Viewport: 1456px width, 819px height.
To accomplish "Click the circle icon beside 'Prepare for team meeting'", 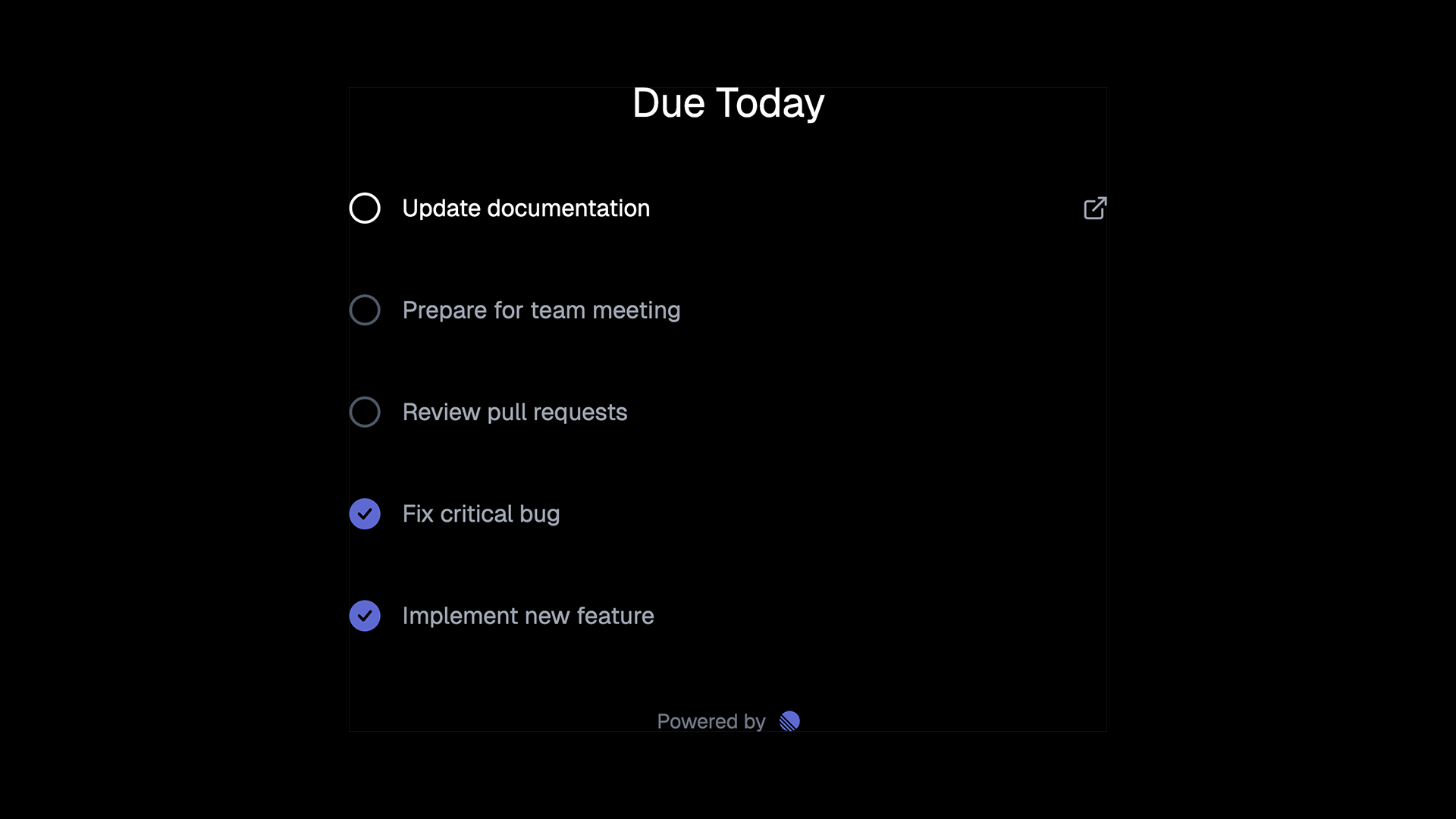I will coord(365,309).
